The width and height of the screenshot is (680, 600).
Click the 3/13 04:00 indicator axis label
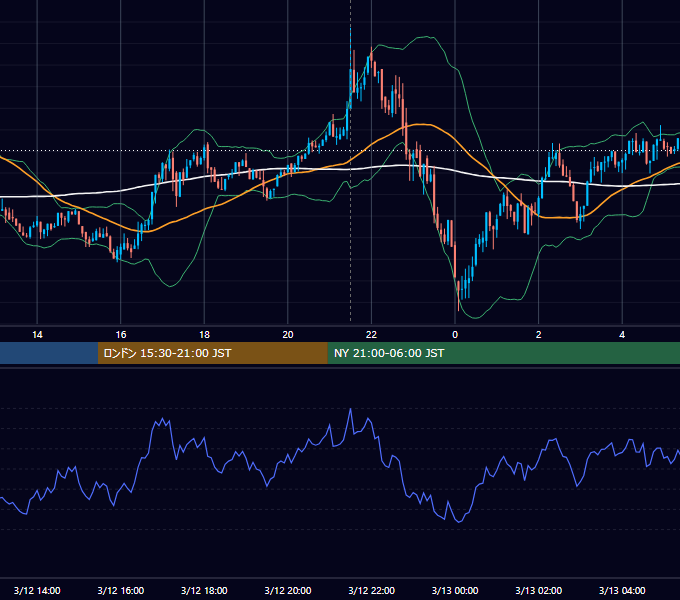point(622,590)
